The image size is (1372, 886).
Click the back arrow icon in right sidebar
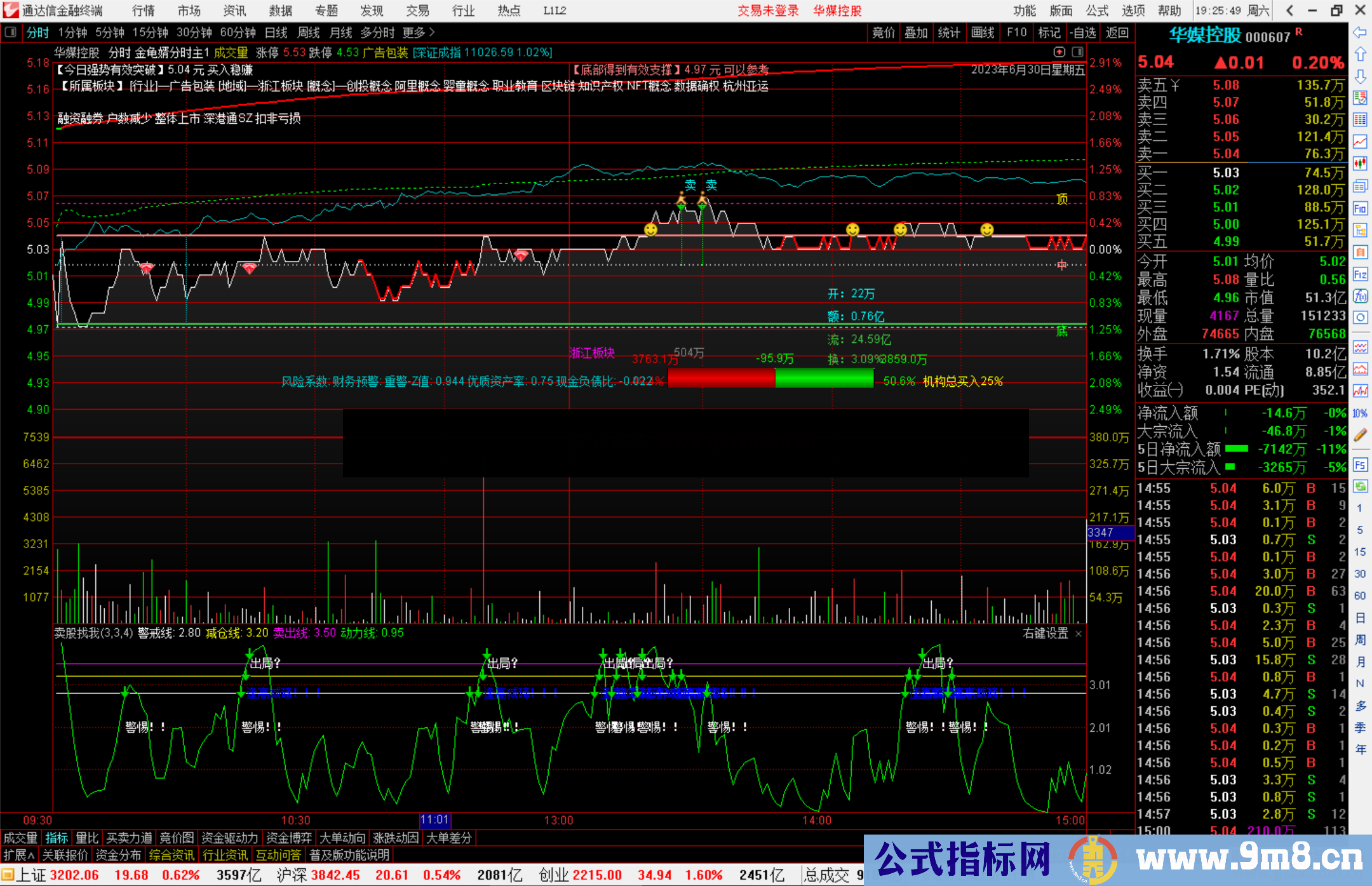coord(1360,32)
